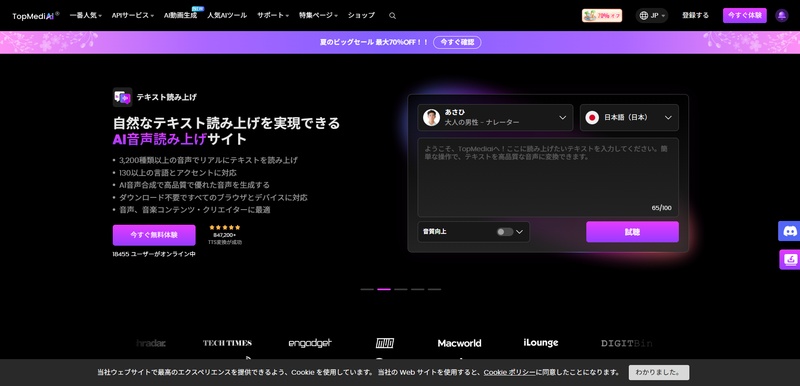This screenshot has width=800, height=386.
Task: Expand the 音質向上 options chevron
Action: (x=519, y=232)
